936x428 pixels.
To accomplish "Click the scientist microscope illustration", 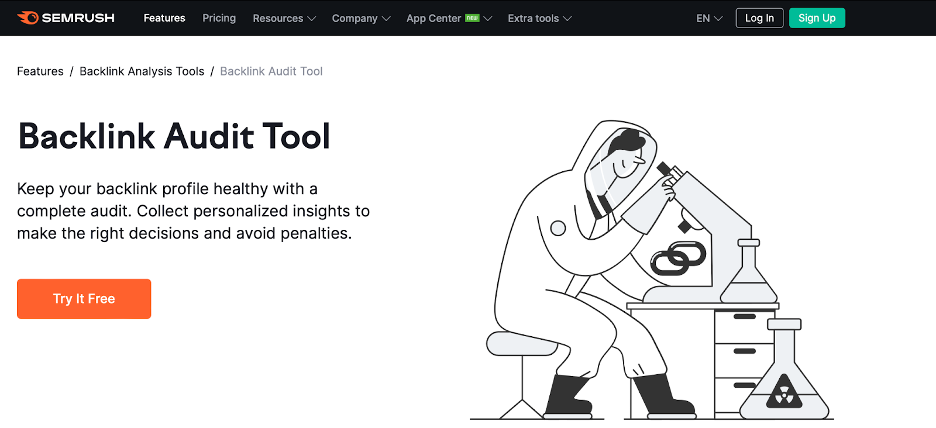I will click(652, 270).
